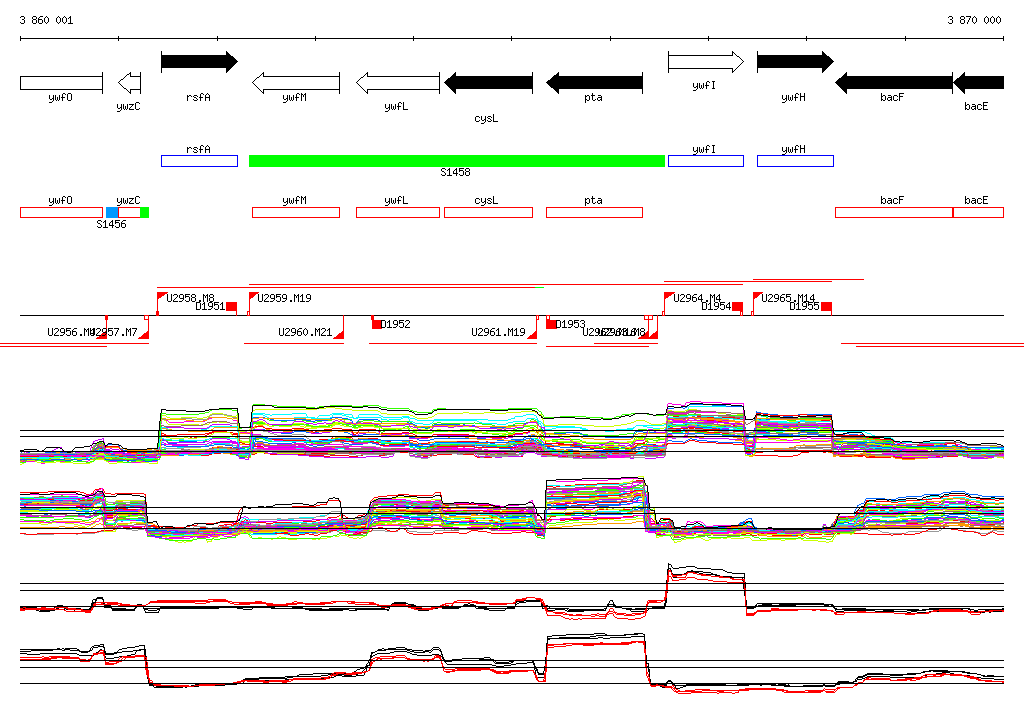Click the start coordinate "3 860 001"
This screenshot has width=1024, height=714.
[x=46, y=20]
